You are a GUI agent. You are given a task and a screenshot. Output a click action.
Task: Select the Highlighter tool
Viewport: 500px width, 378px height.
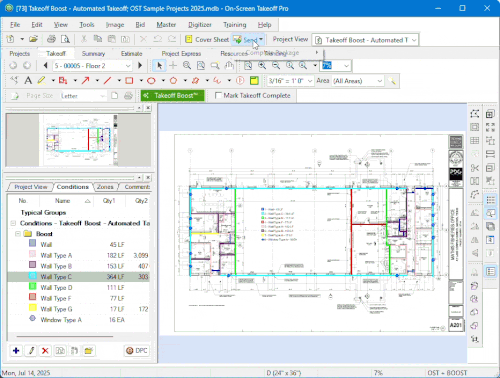42,81
